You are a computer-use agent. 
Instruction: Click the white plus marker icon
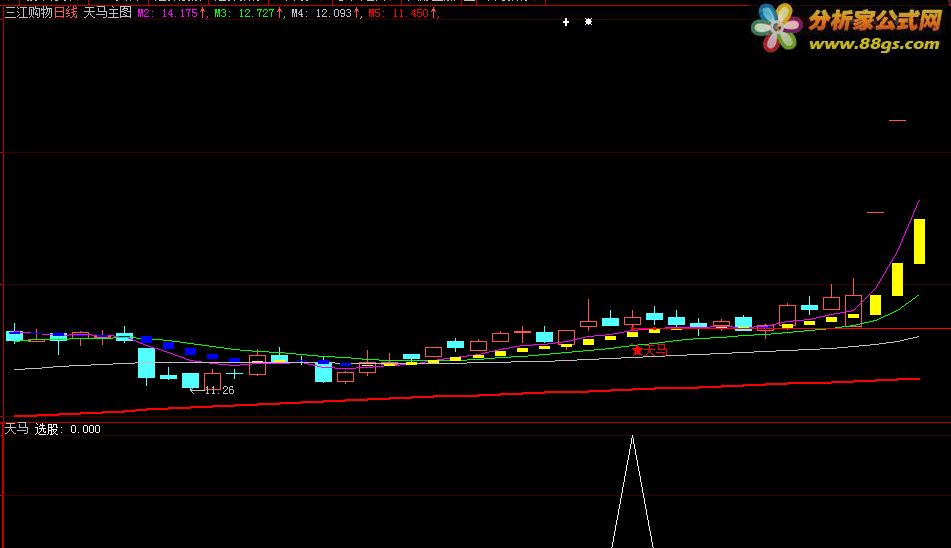[x=566, y=22]
